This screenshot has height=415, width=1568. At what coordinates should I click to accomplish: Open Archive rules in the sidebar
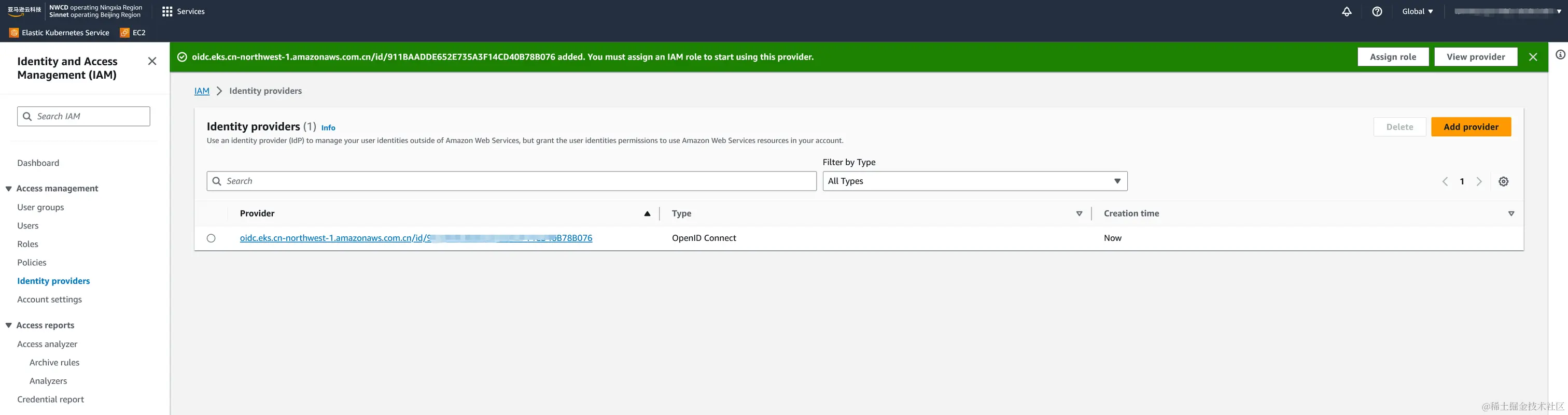54,363
